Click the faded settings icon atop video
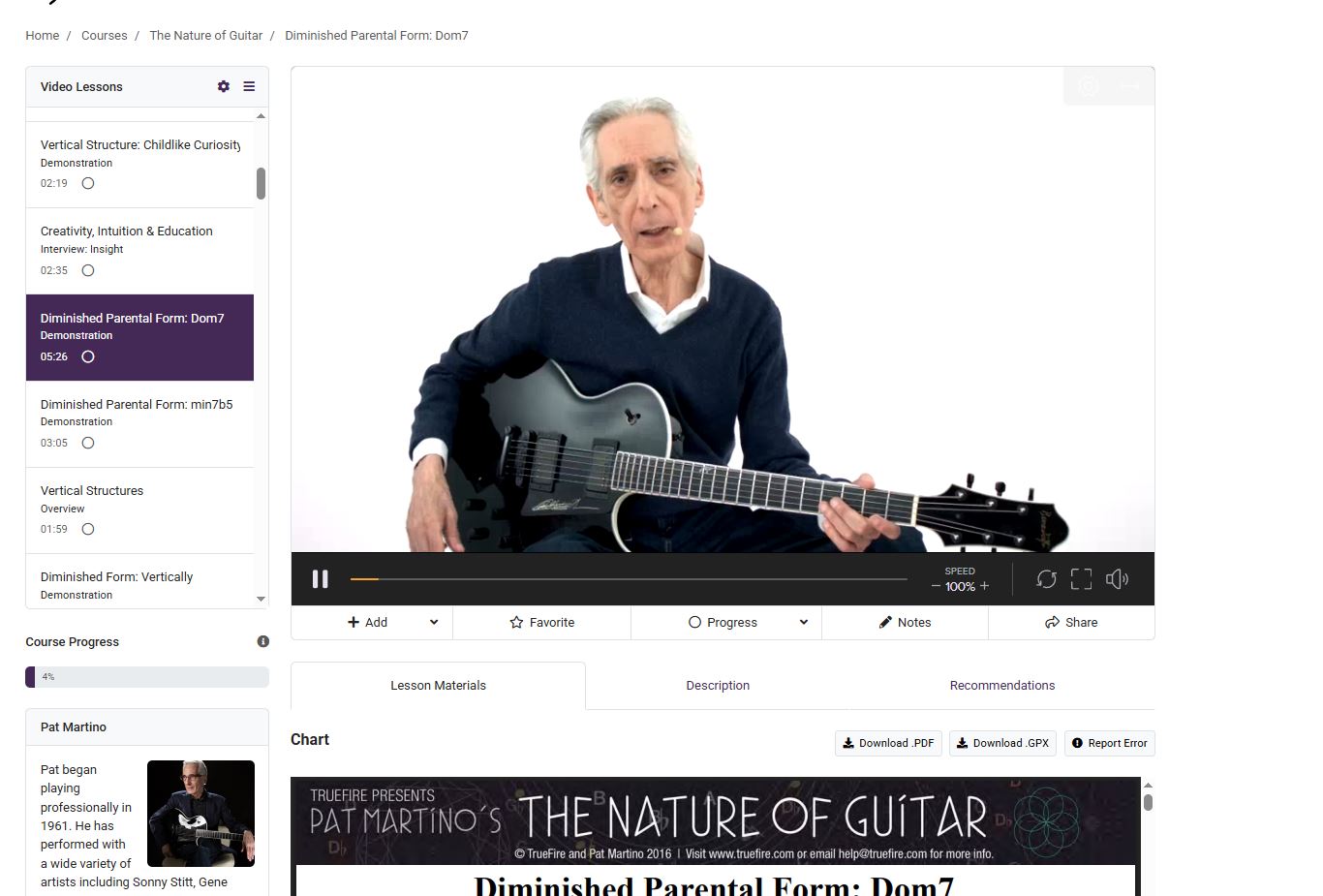1323x896 pixels. (1089, 86)
